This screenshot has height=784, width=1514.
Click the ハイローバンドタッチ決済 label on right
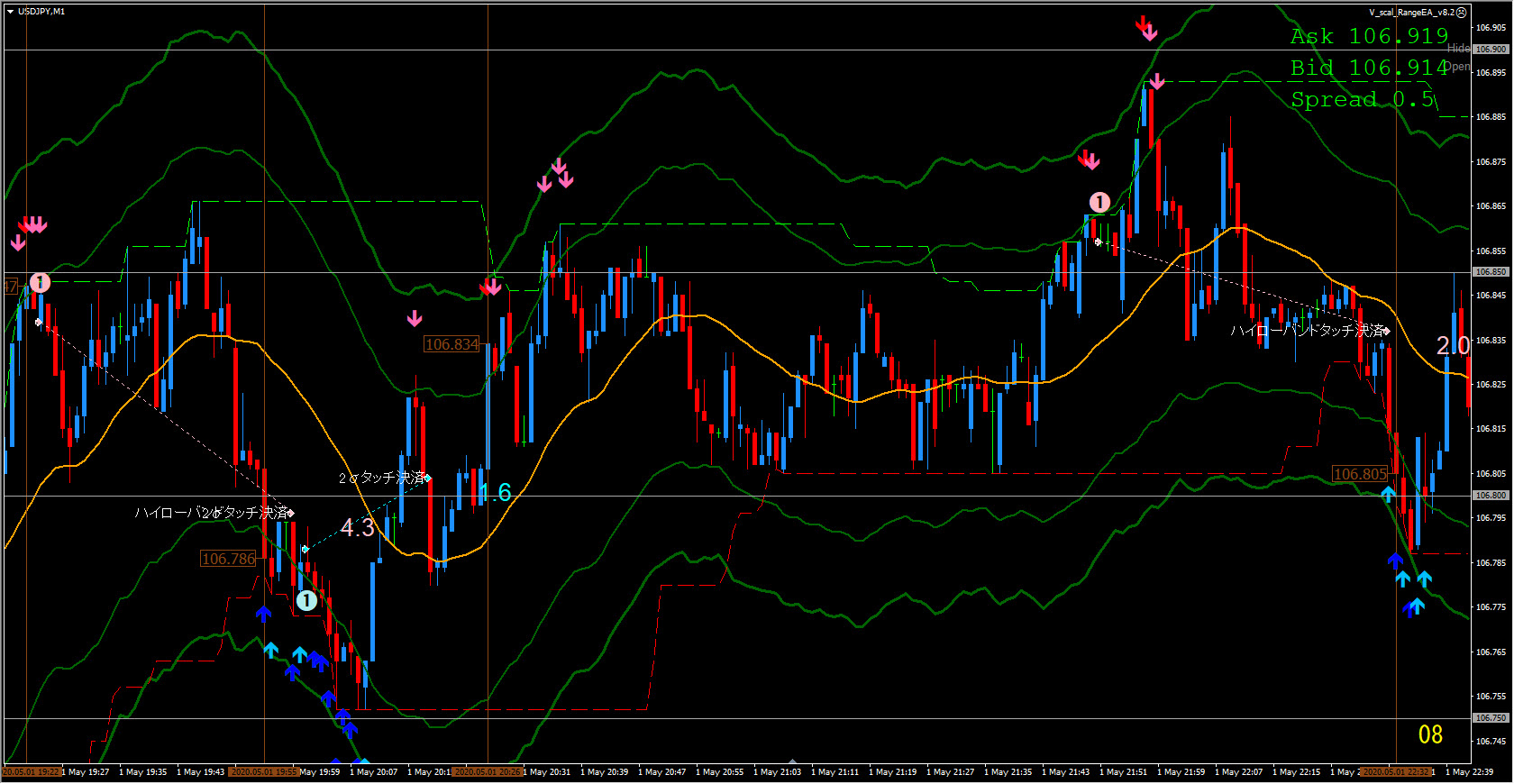[1308, 331]
